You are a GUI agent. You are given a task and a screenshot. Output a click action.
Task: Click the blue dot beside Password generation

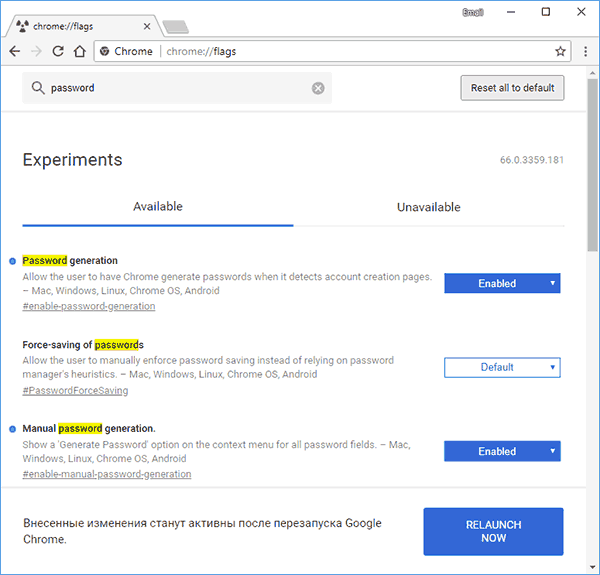13,261
